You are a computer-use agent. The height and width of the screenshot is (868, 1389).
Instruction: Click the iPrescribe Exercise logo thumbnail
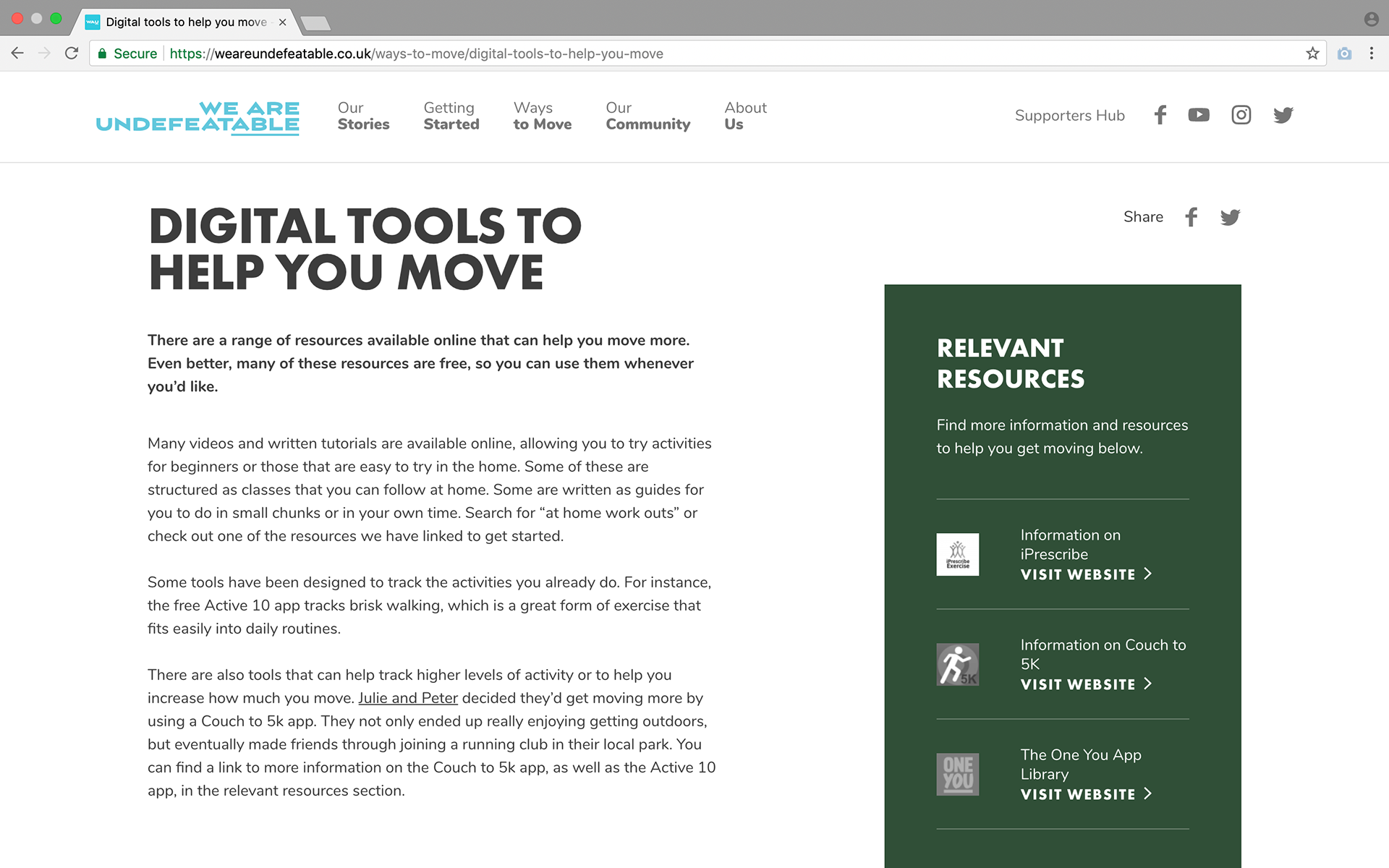pos(958,555)
